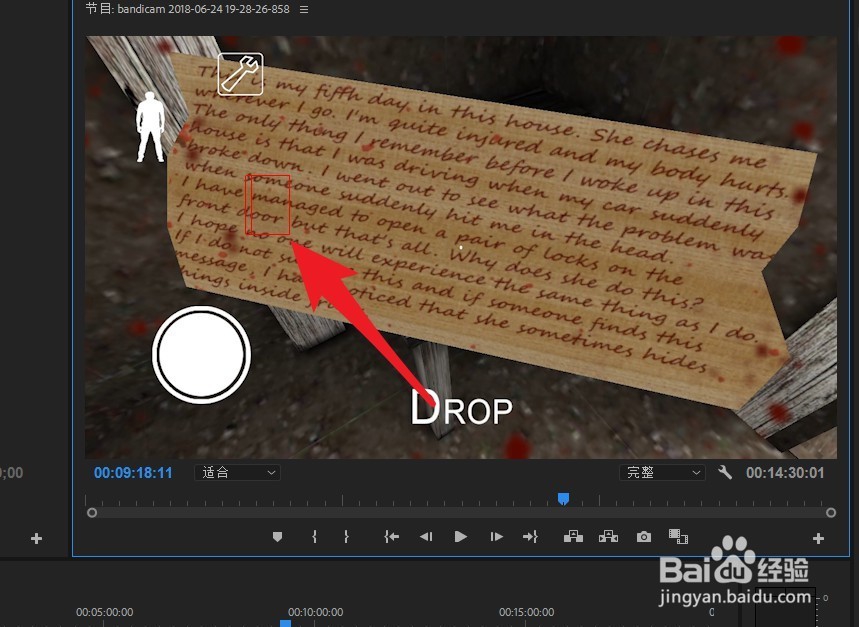Click 00:15:00:00 on the timeline ruler
Image resolution: width=859 pixels, height=627 pixels.
(x=526, y=612)
